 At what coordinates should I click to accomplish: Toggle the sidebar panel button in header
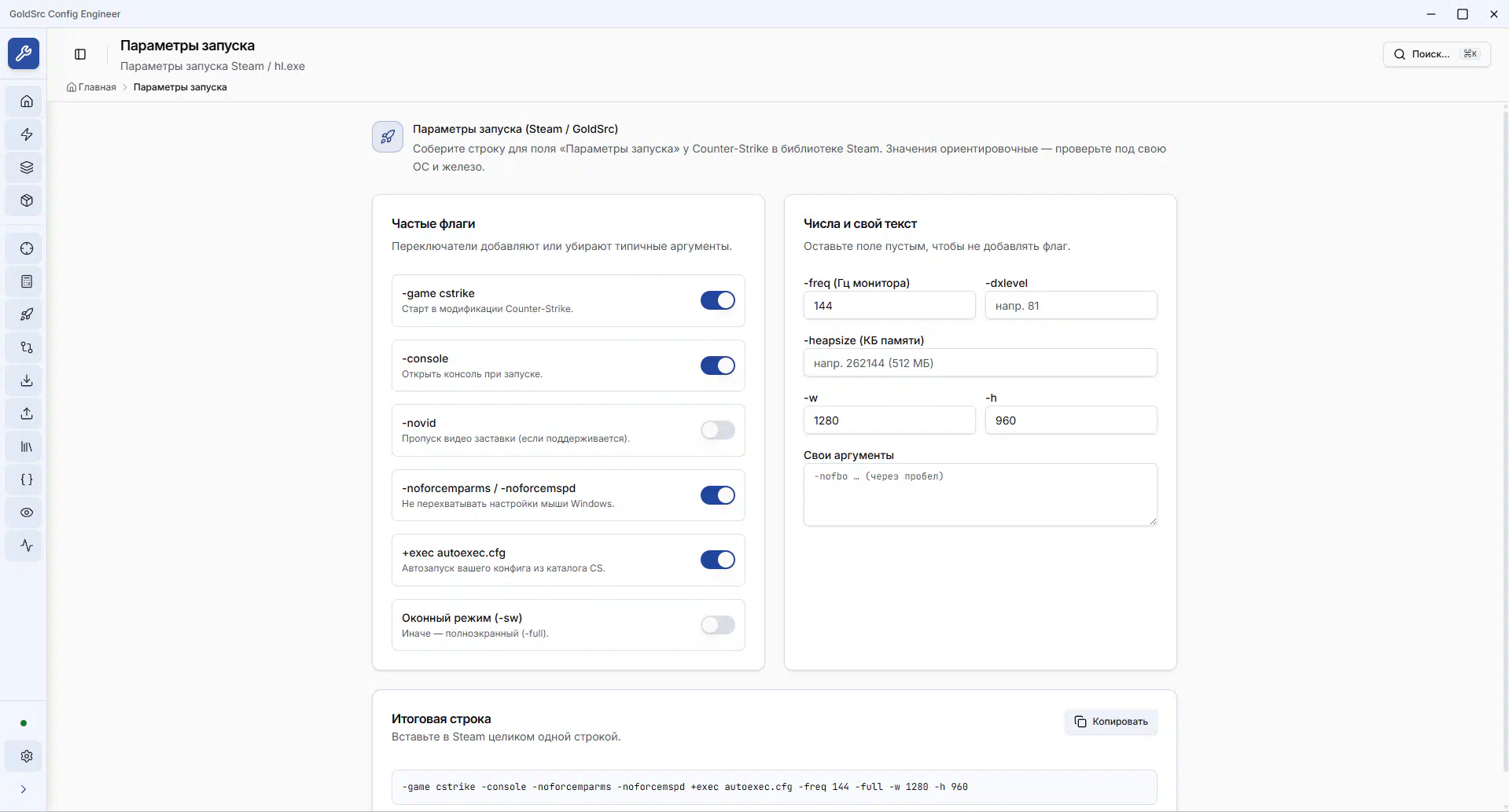80,54
